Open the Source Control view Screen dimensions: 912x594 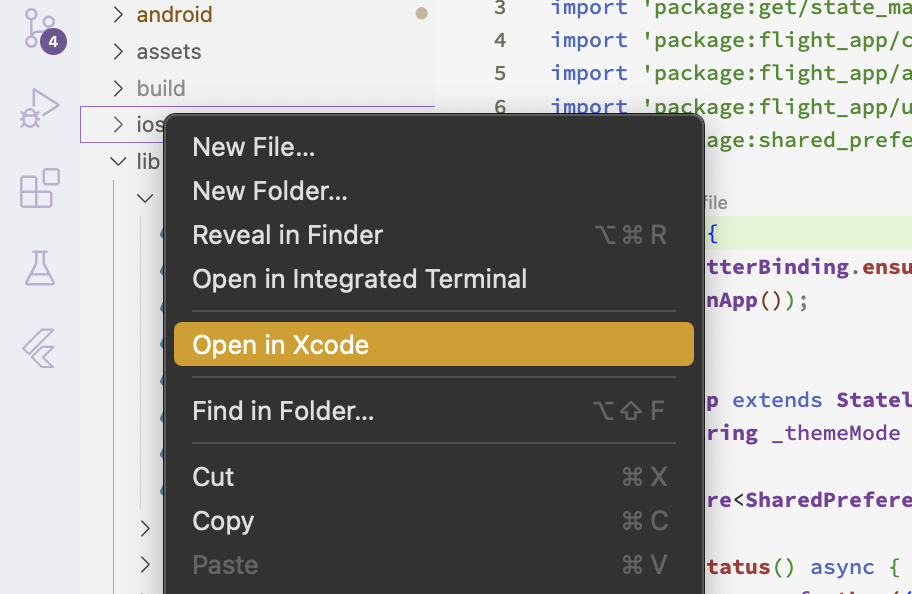(40, 29)
